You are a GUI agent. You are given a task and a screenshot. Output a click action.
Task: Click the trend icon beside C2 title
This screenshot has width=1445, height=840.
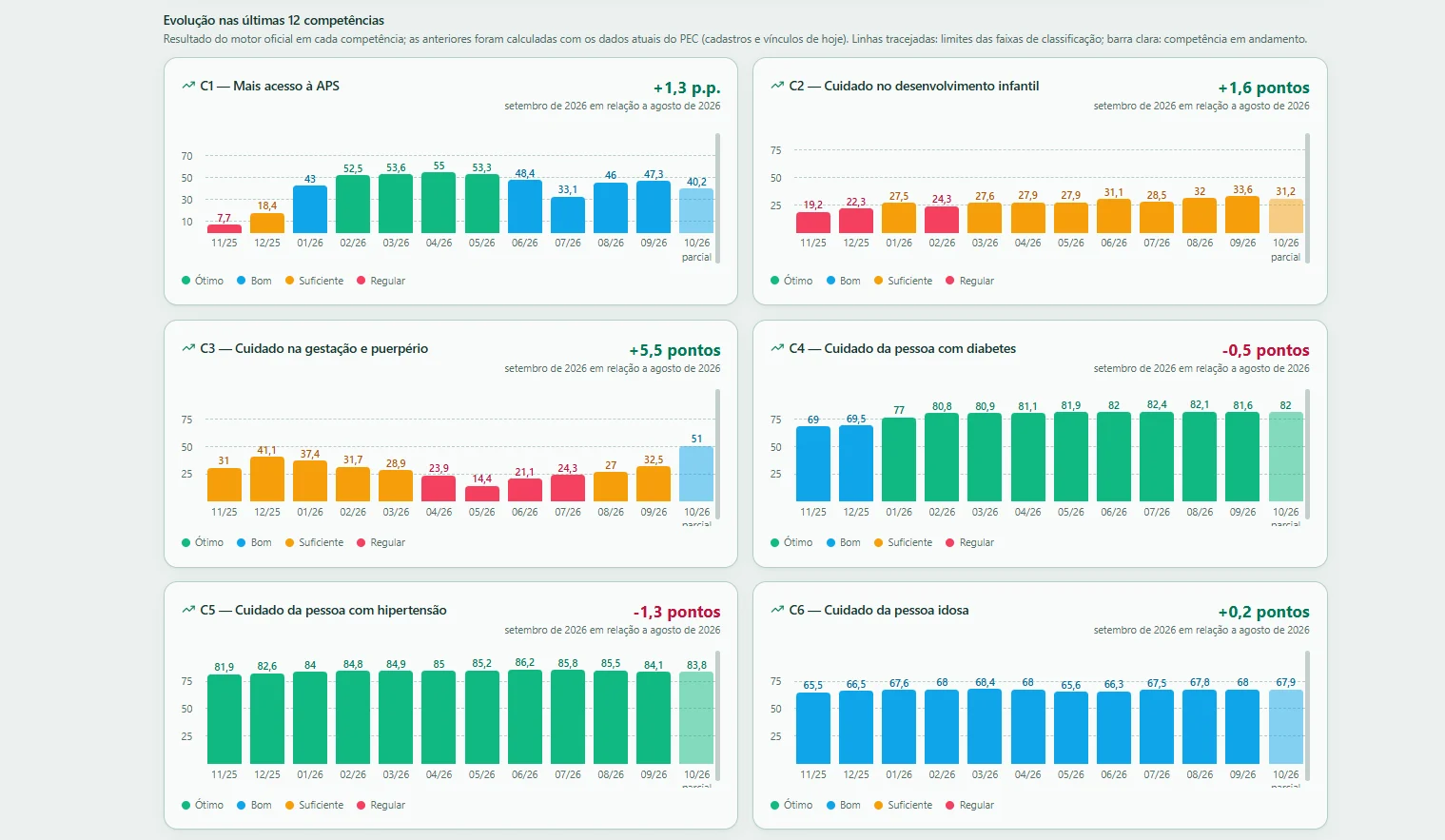click(777, 86)
